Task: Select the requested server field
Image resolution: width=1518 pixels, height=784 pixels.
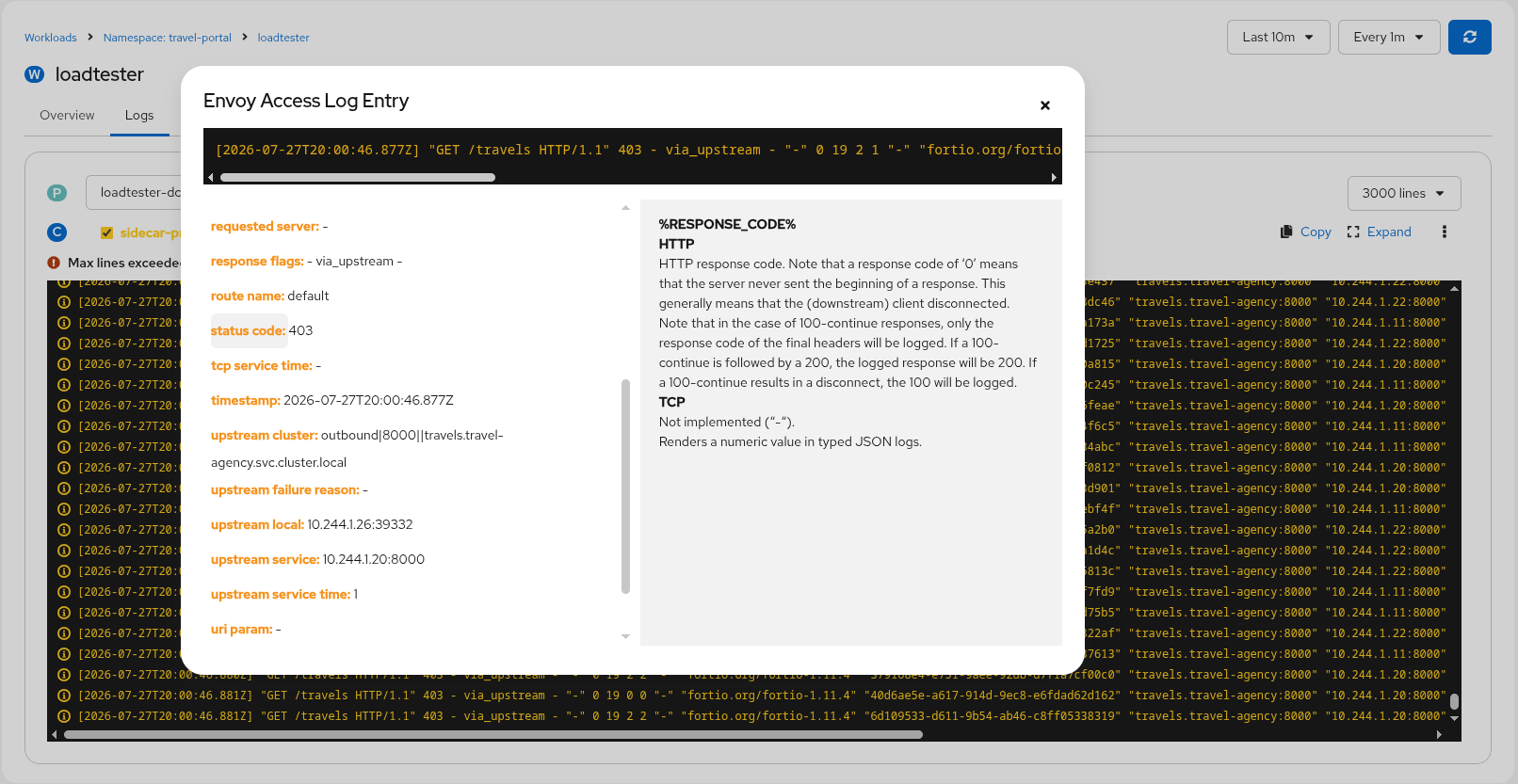Action: [265, 227]
